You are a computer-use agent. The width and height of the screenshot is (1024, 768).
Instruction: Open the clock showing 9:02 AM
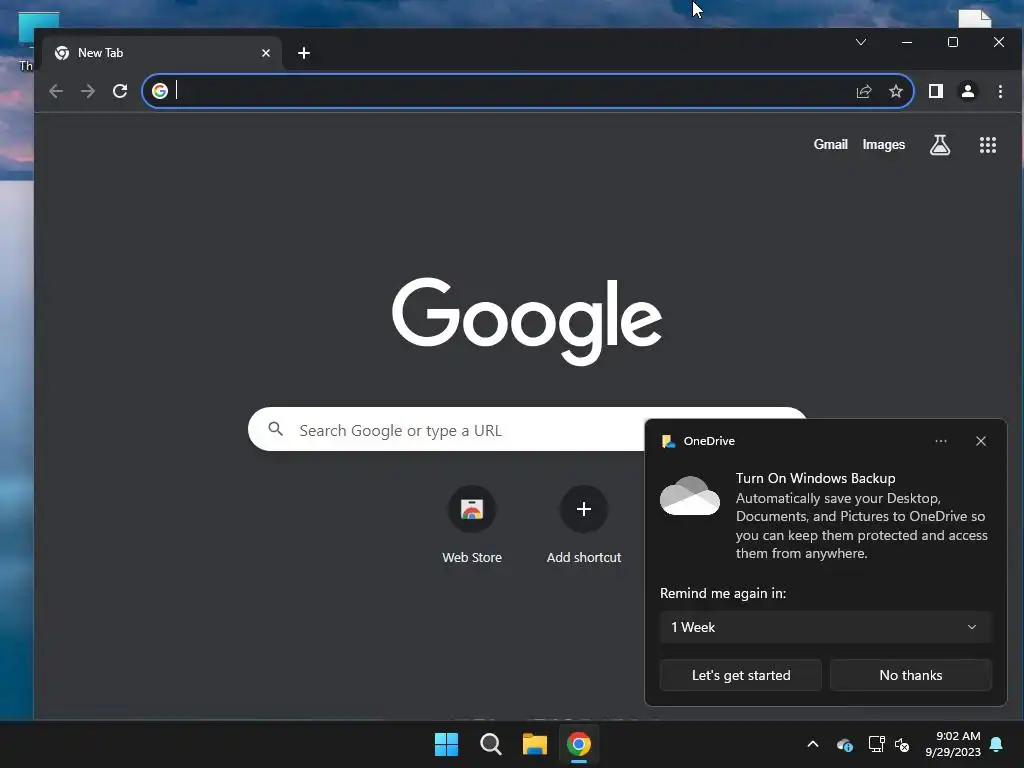953,744
